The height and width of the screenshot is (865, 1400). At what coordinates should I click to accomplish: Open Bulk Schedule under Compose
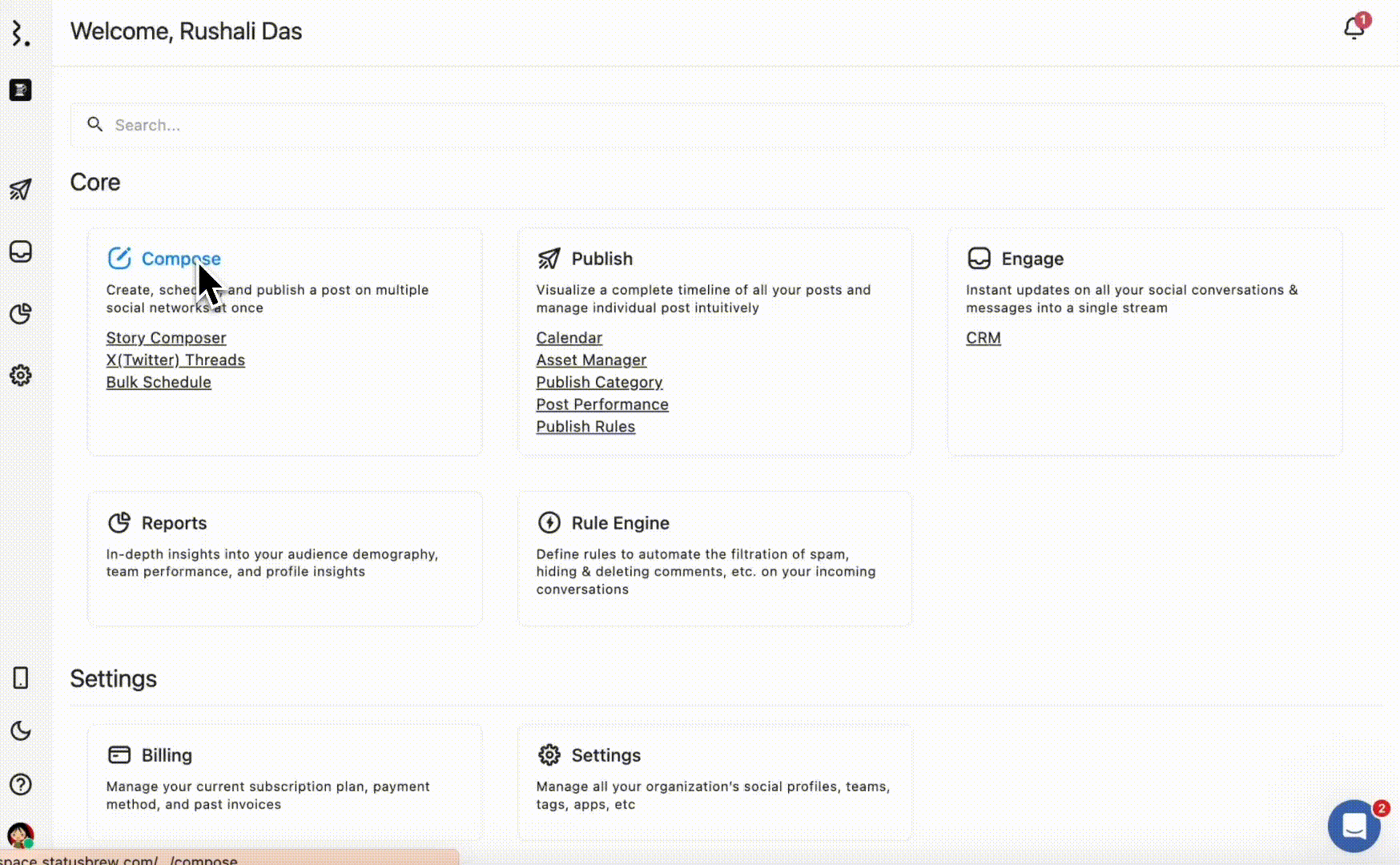tap(159, 382)
